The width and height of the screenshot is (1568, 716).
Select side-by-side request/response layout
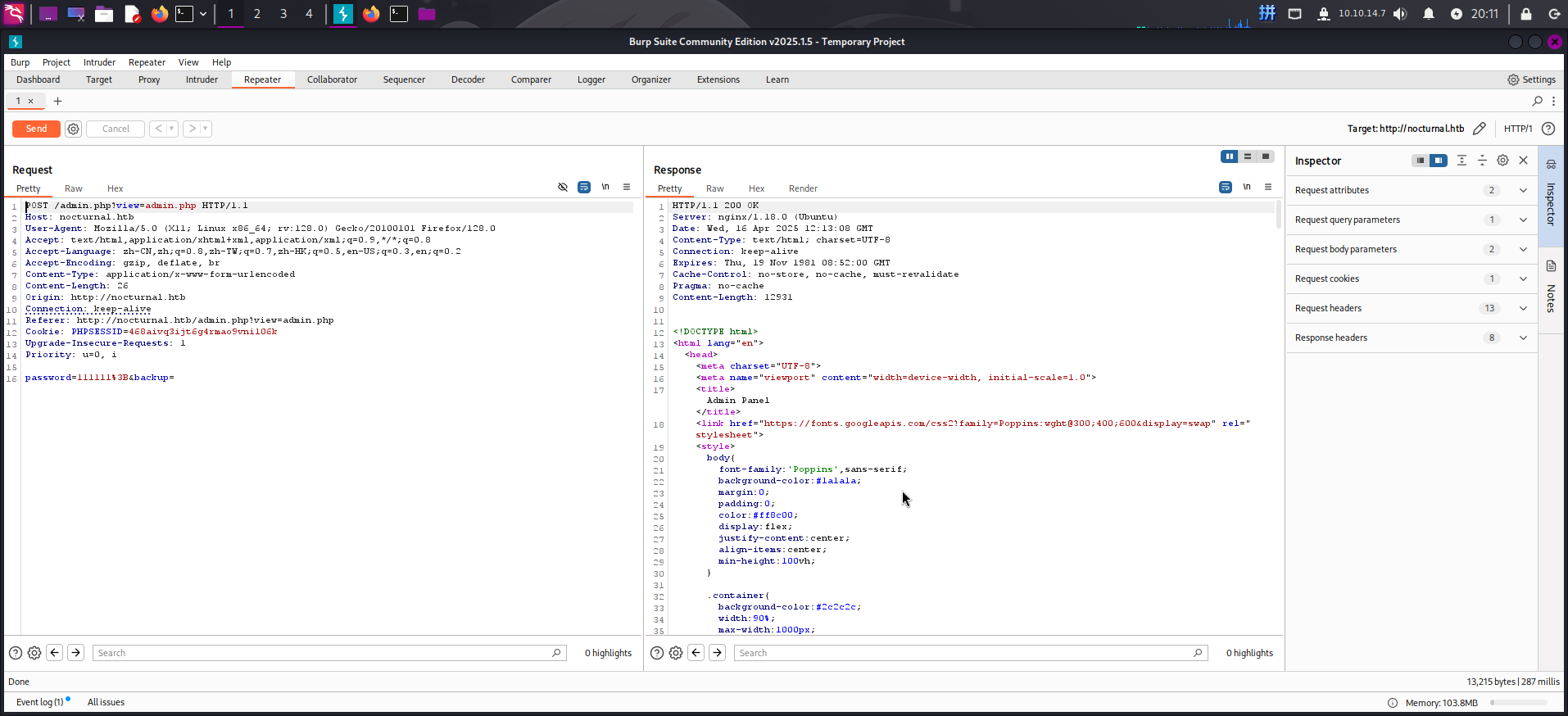pos(1230,156)
